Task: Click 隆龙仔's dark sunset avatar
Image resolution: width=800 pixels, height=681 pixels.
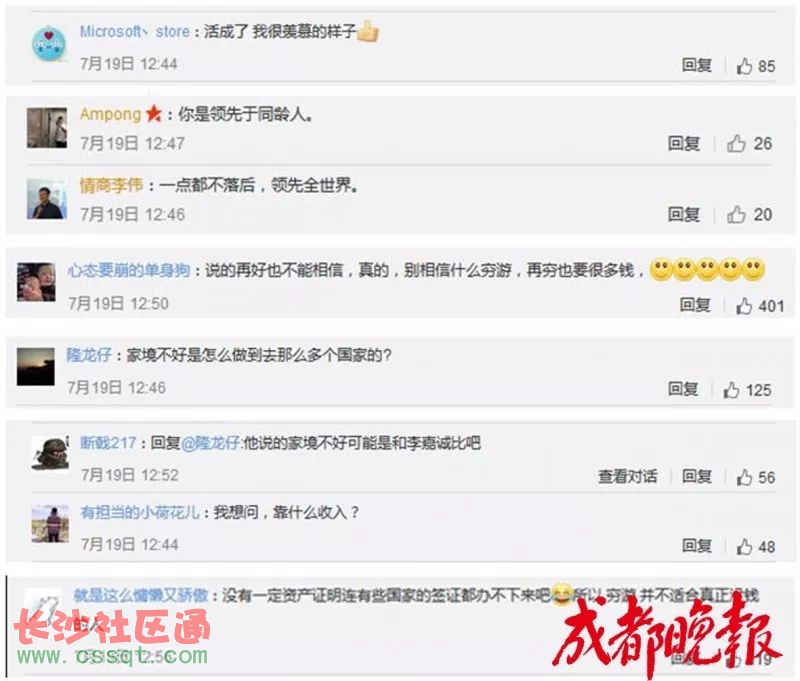Action: click(36, 367)
